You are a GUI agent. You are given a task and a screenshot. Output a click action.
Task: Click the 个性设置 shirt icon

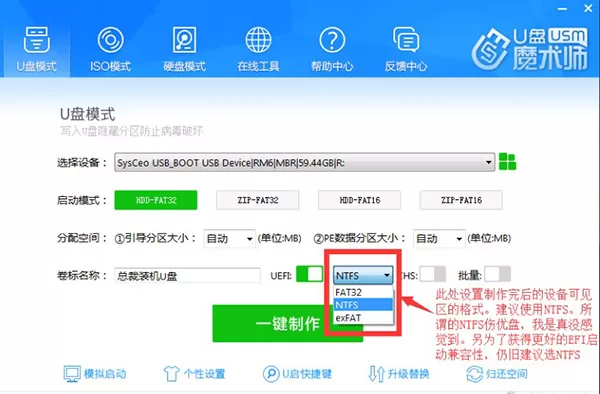171,374
